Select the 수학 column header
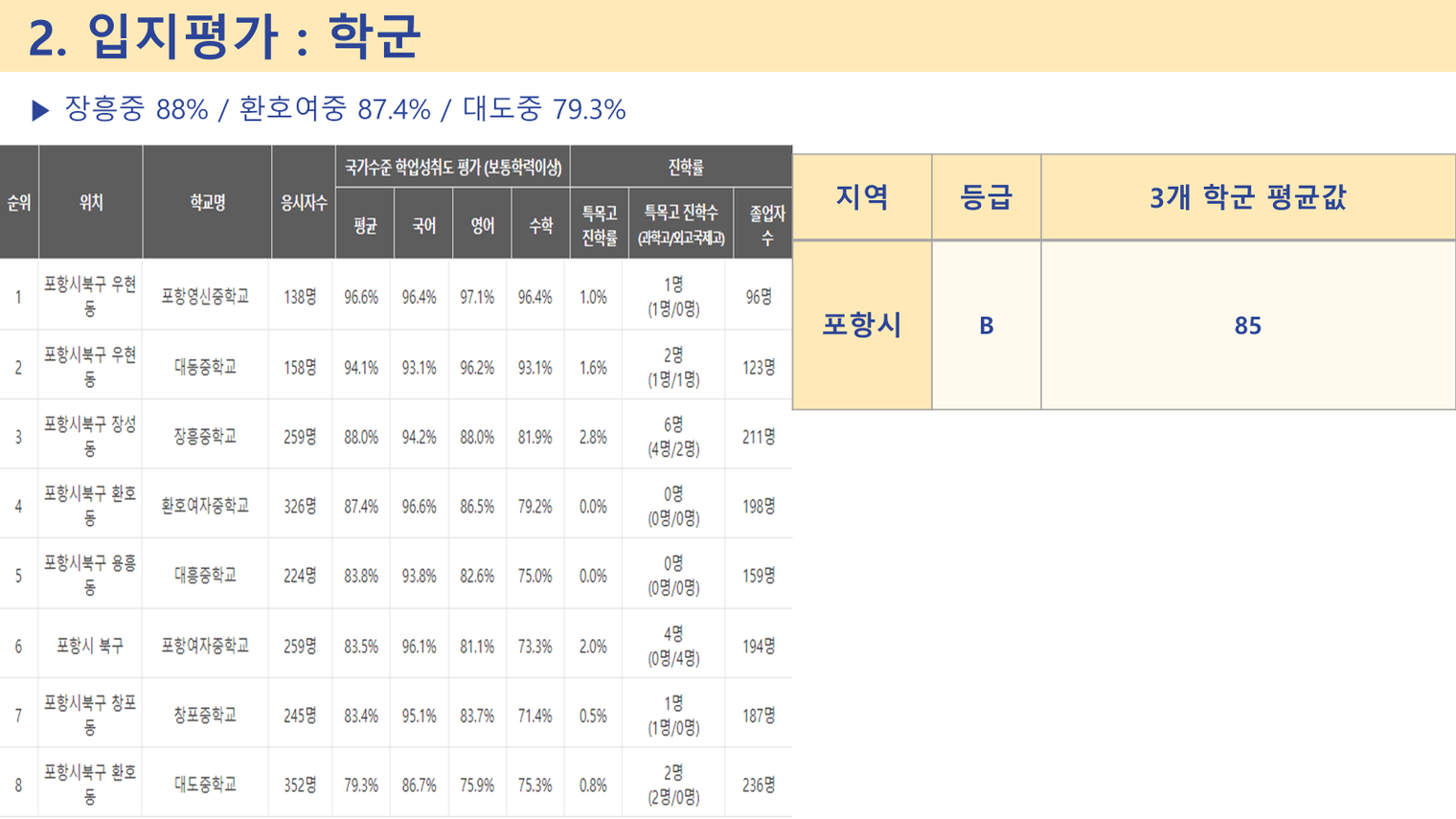This screenshot has height=819, width=1456. tap(541, 225)
